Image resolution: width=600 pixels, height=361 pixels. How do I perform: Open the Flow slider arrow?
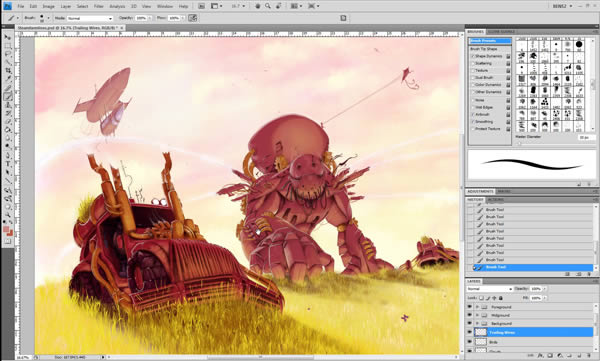point(183,18)
